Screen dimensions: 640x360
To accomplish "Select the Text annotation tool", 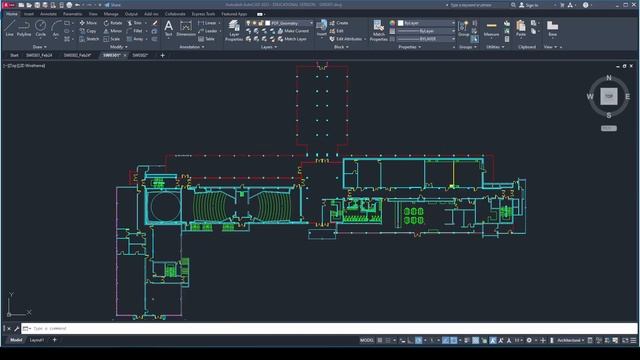I will click(x=169, y=29).
